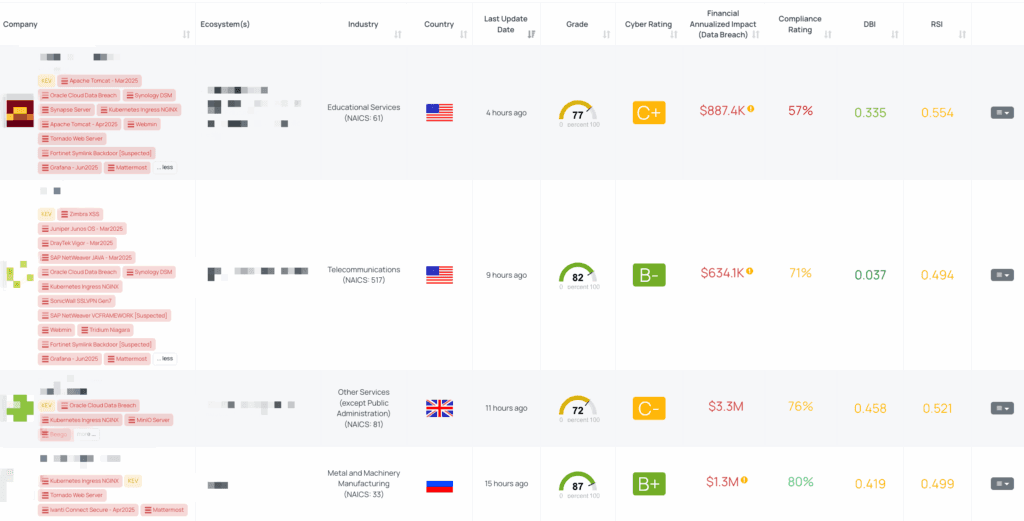
Task: Click the Russian flag icon
Action: coord(439,484)
